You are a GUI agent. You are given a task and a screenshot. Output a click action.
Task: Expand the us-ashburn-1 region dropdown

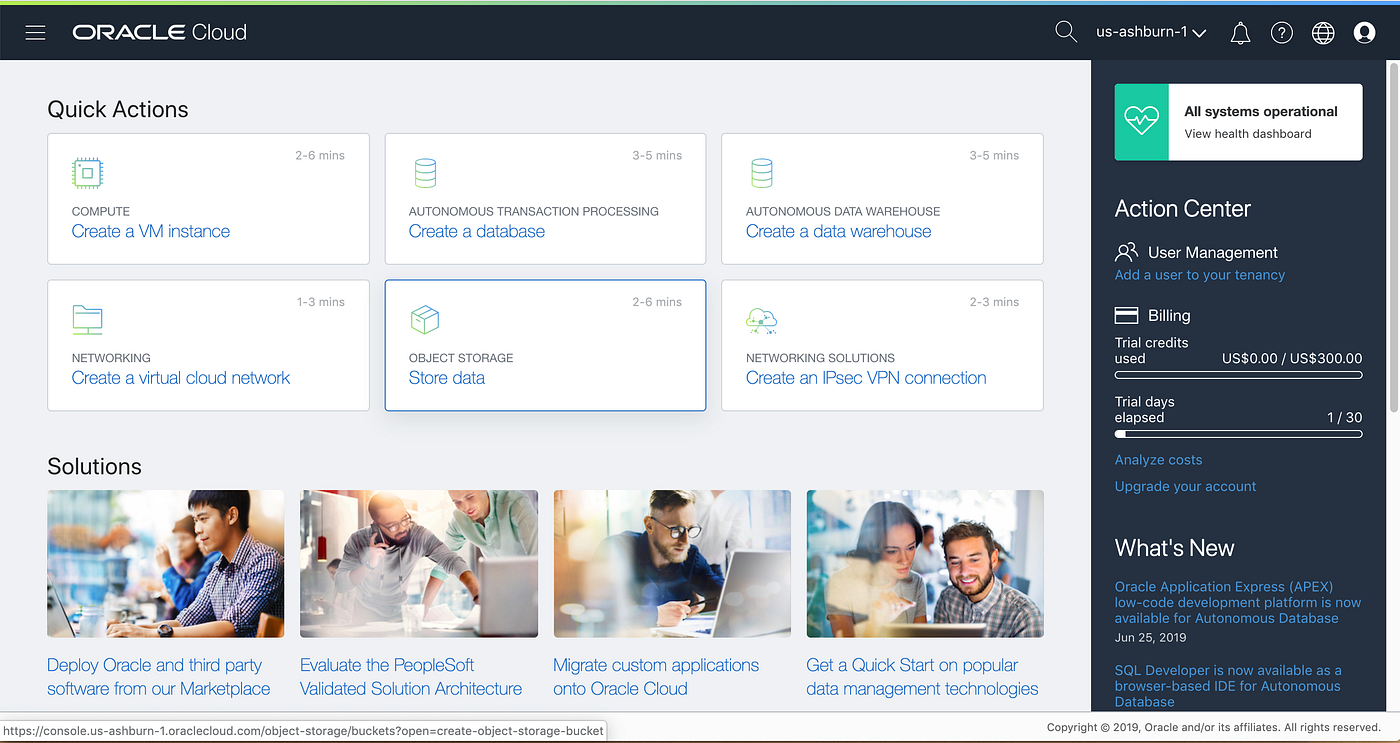1150,31
